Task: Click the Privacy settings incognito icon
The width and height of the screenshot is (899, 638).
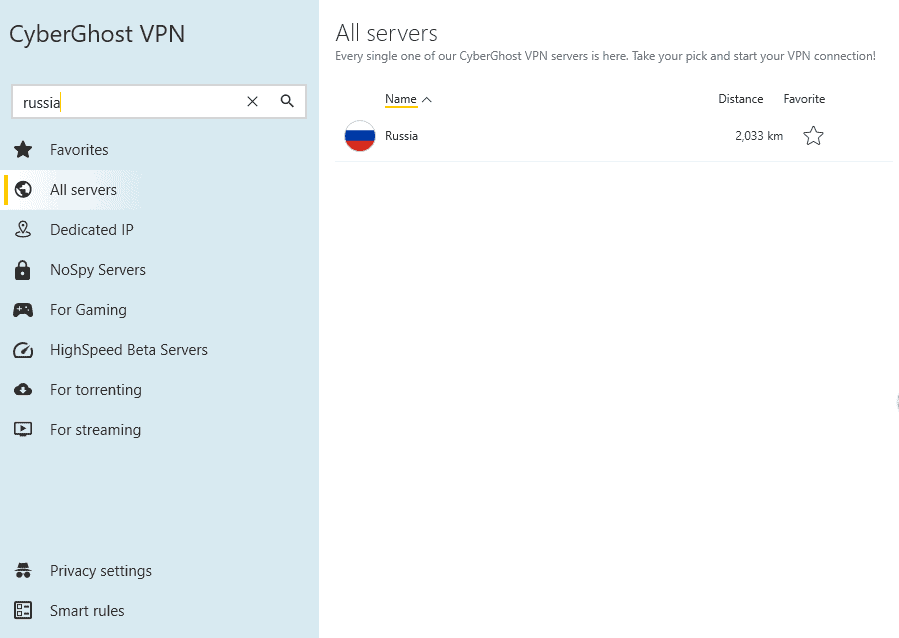Action: (23, 570)
